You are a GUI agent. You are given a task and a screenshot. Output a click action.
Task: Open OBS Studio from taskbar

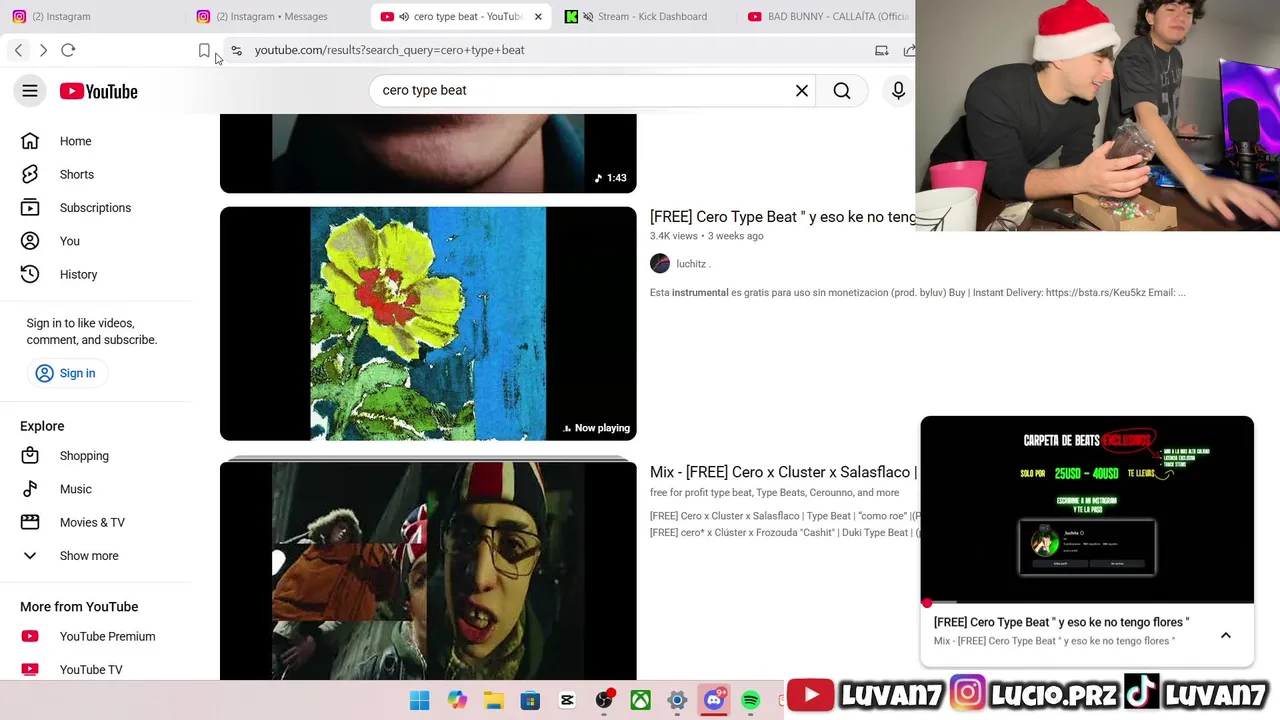604,701
